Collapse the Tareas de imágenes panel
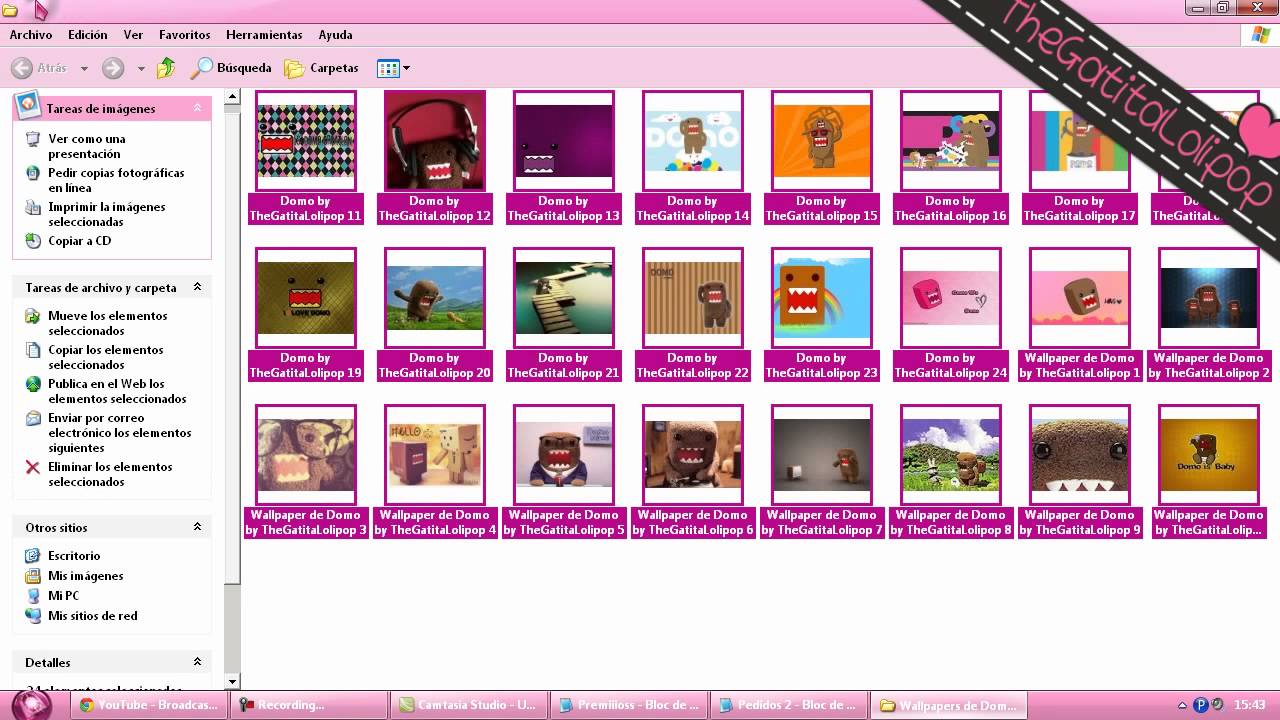 coord(197,108)
